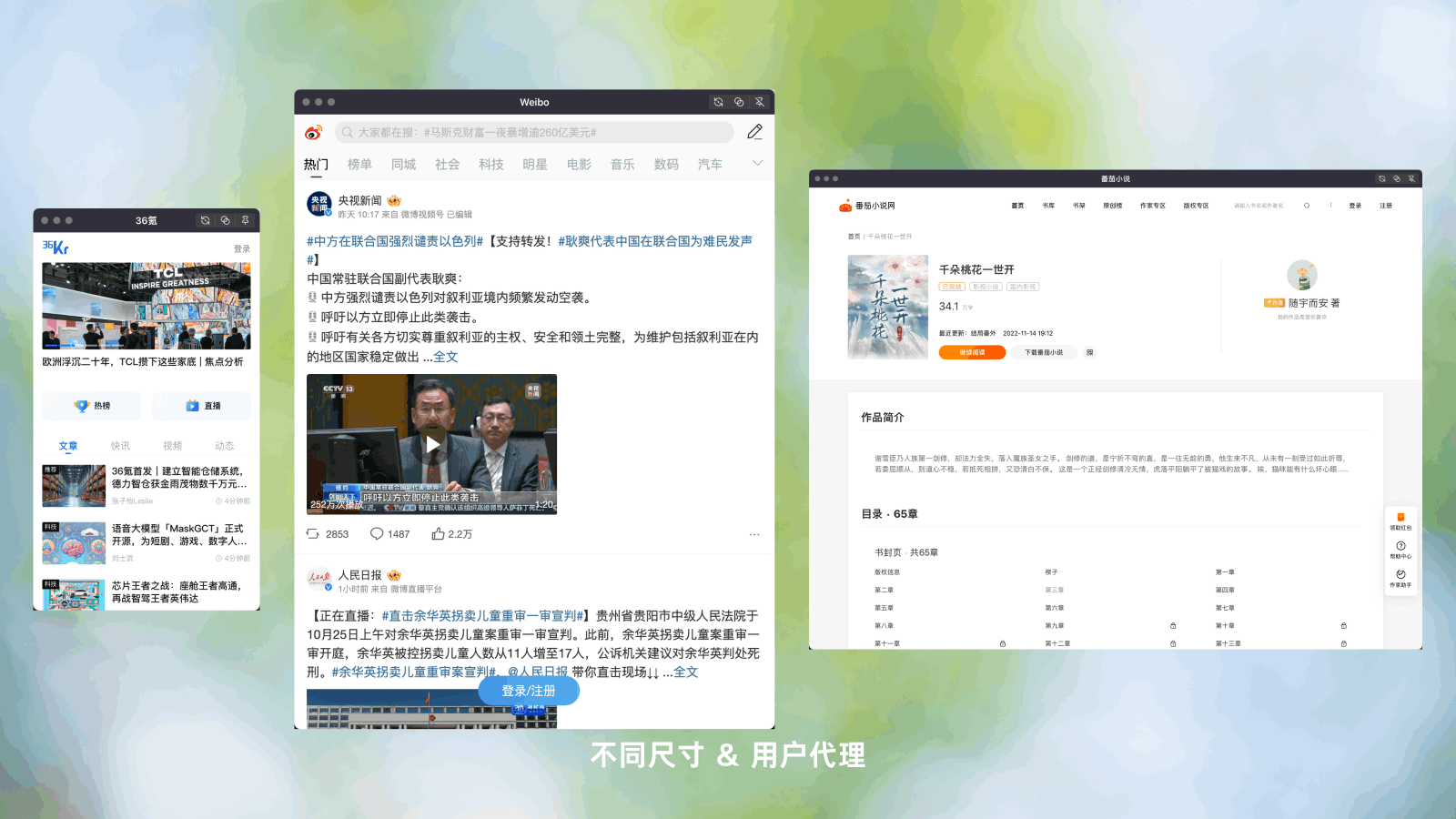Click the 央视新闻 avatar
Image resolution: width=1456 pixels, height=819 pixels.
pyautogui.click(x=318, y=204)
